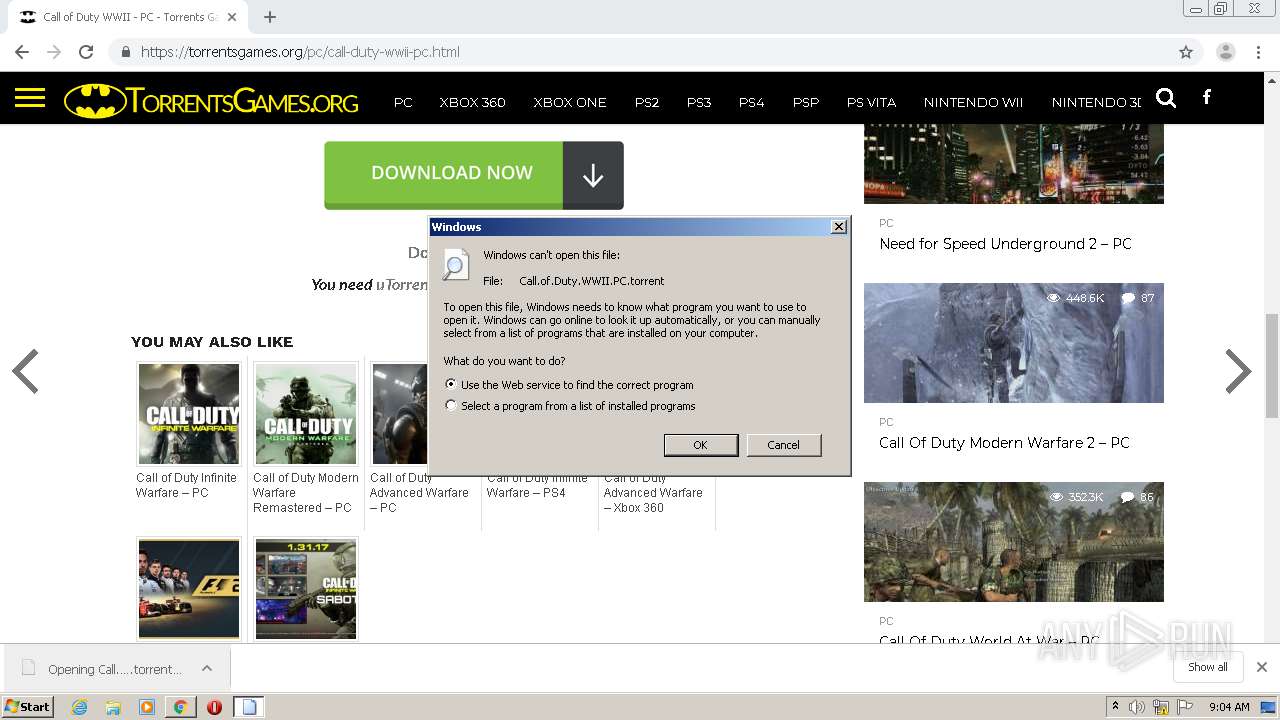This screenshot has height=720, width=1280.
Task: Show hidden tray icons arrow
Action: tap(1115, 707)
